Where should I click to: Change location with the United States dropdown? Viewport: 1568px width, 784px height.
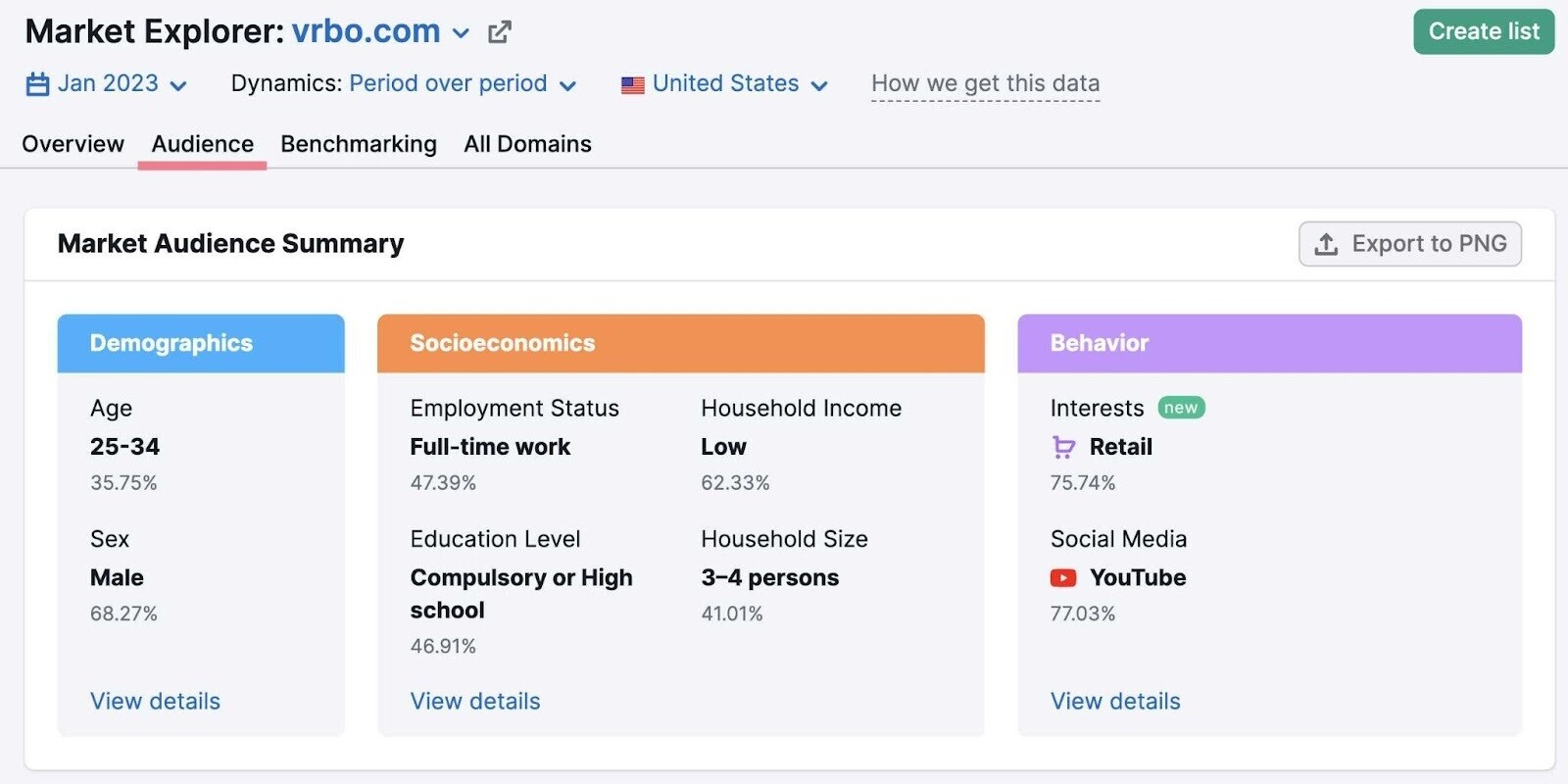[725, 84]
